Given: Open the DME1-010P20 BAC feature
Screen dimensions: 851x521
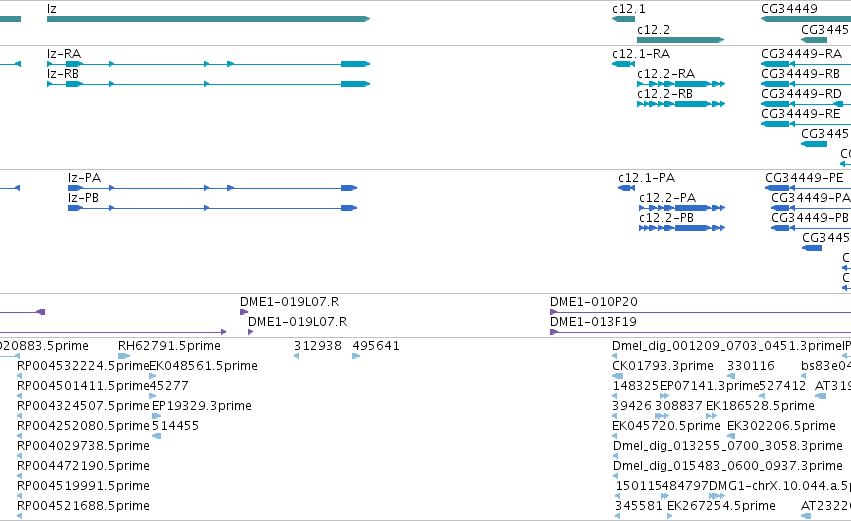Looking at the screenshot, I should (x=700, y=312).
